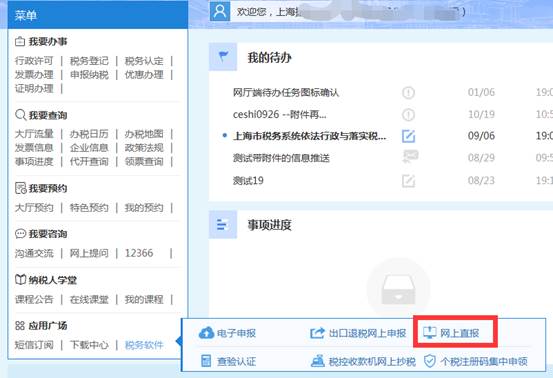Viewport: 553px width, 378px height.
Task: Click edit icon in 测试19 row
Action: coord(408,181)
